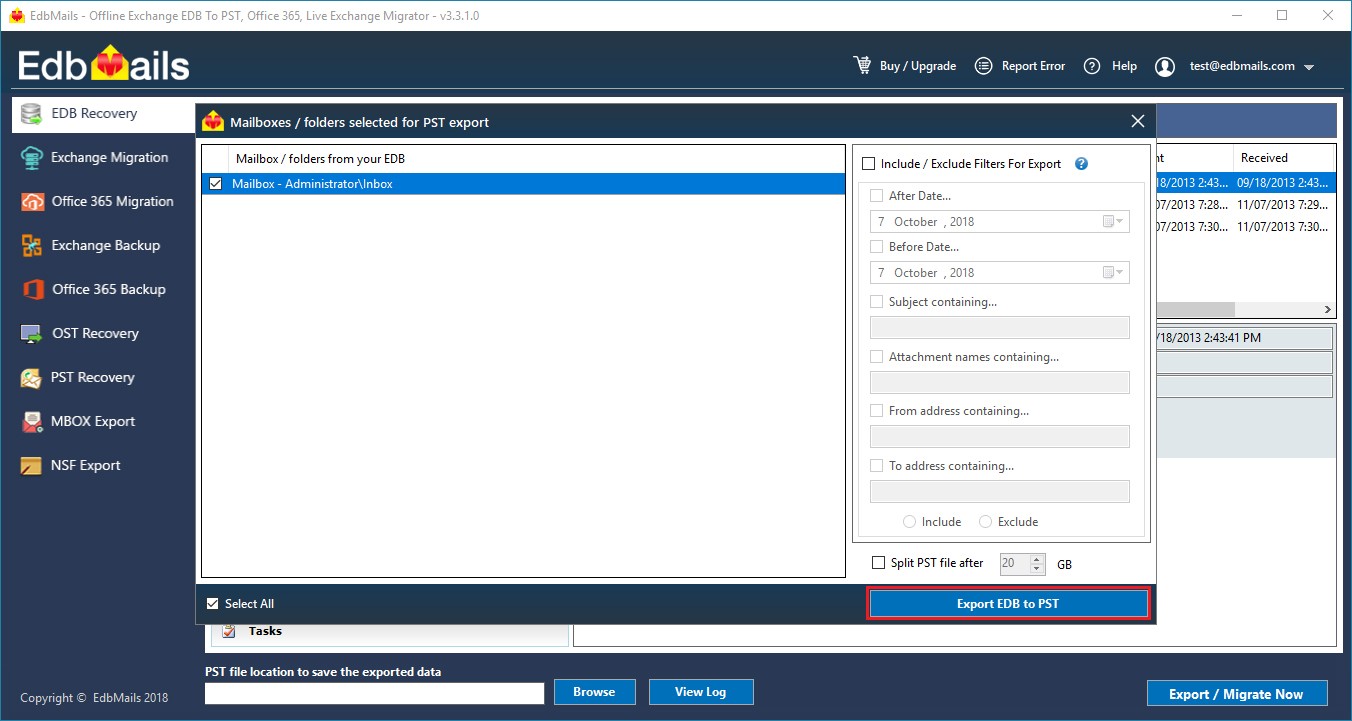Open the After Date calendar dropdown
1352x721 pixels.
click(1112, 222)
